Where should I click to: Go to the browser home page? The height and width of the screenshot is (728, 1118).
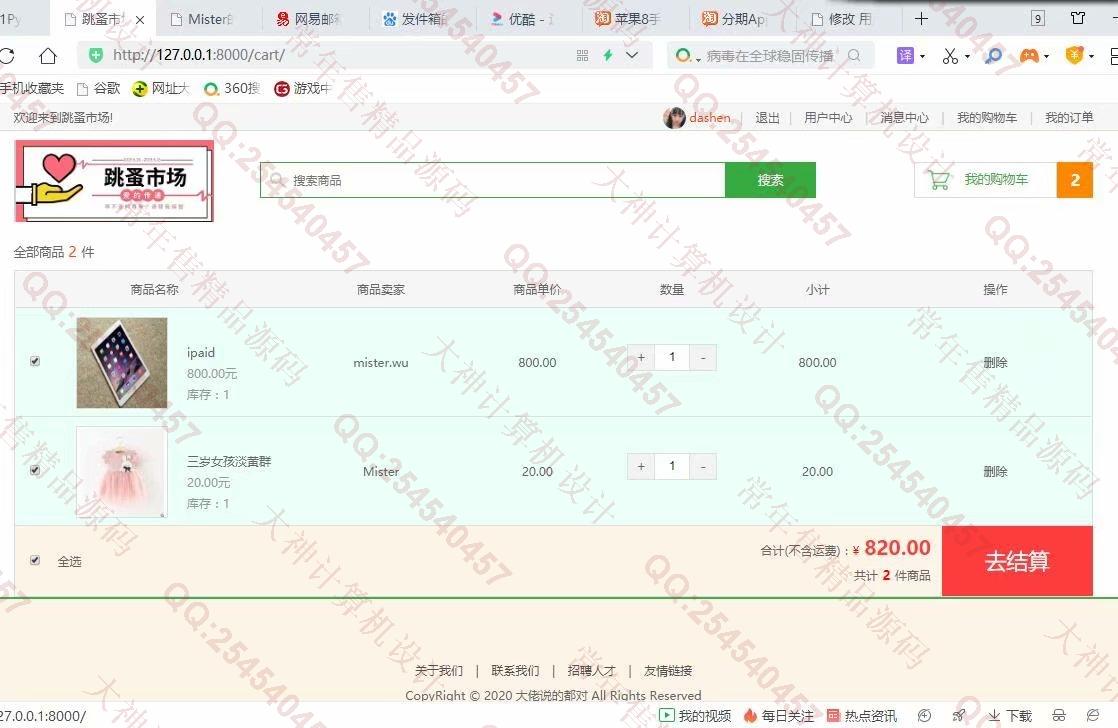pyautogui.click(x=48, y=56)
